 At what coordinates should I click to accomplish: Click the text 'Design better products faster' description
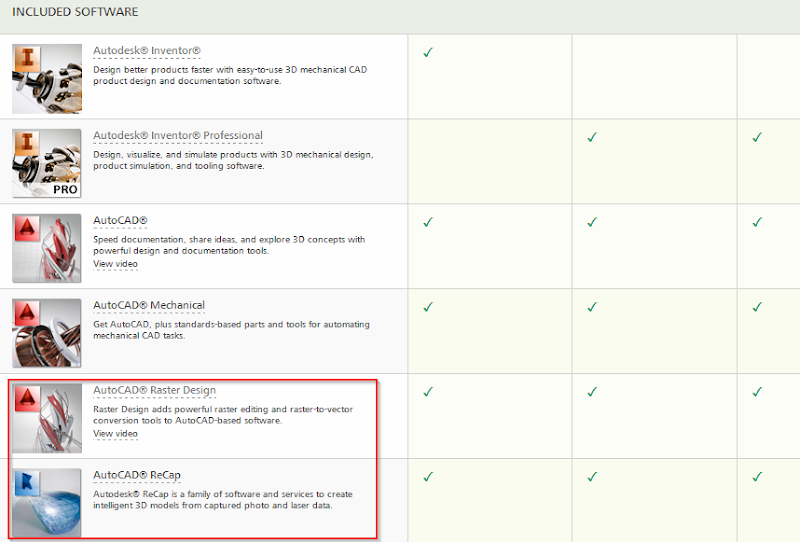(230, 75)
